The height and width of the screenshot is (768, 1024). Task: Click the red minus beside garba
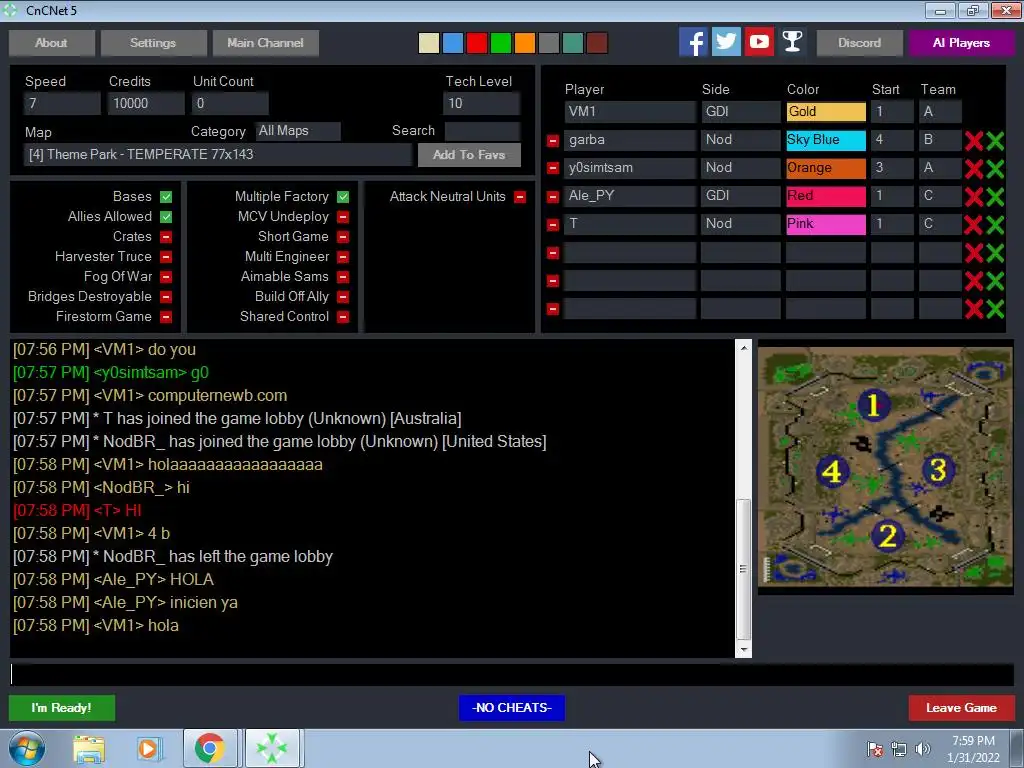(x=552, y=140)
